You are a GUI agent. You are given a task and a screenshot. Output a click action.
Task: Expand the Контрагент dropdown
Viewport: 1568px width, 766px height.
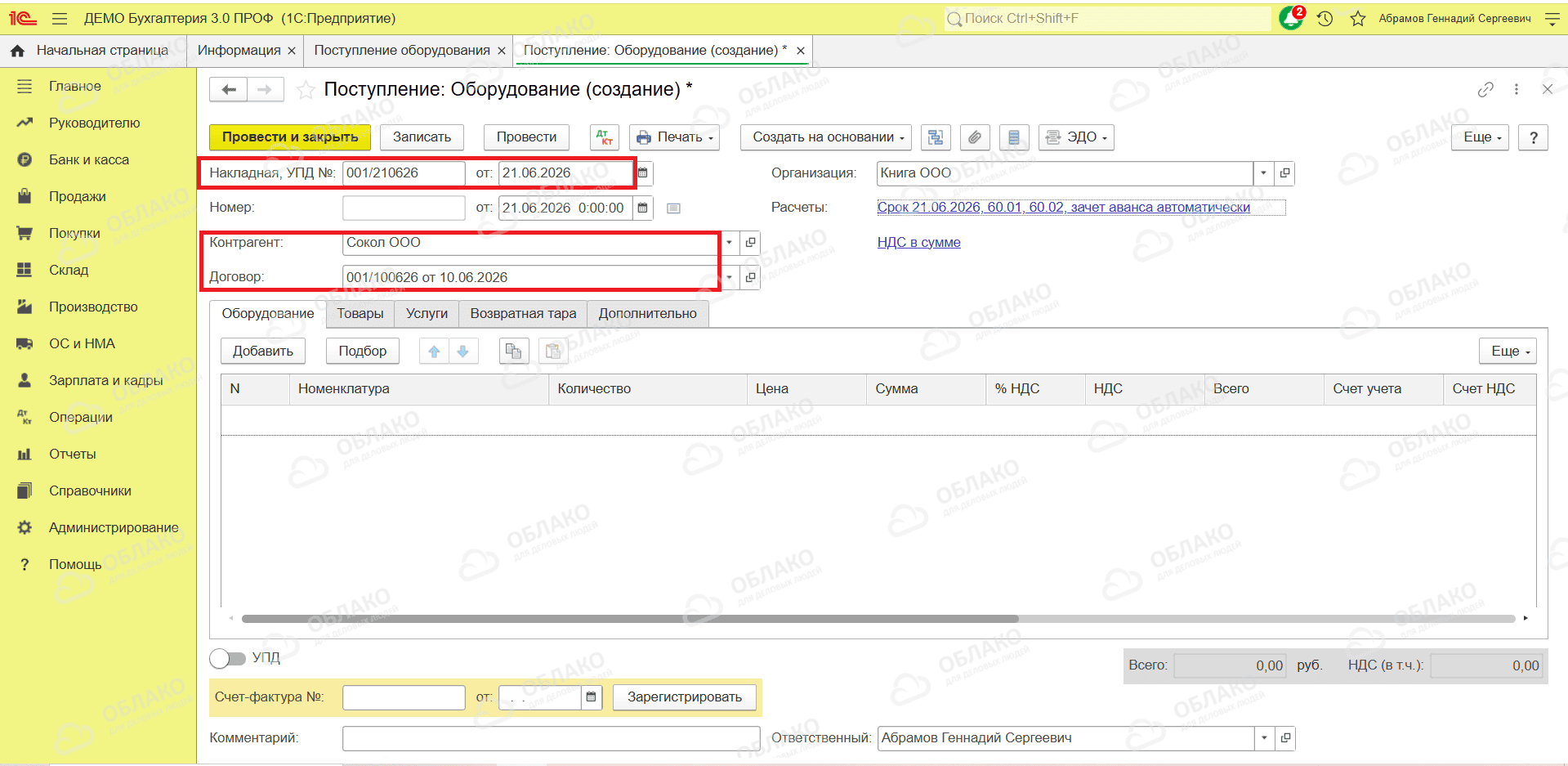pyautogui.click(x=730, y=243)
